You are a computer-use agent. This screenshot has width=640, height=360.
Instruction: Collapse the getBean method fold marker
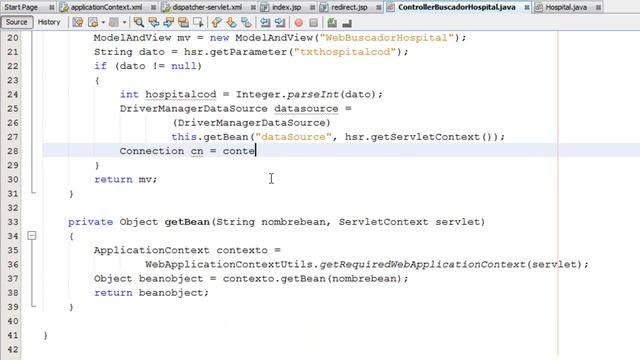(x=32, y=236)
